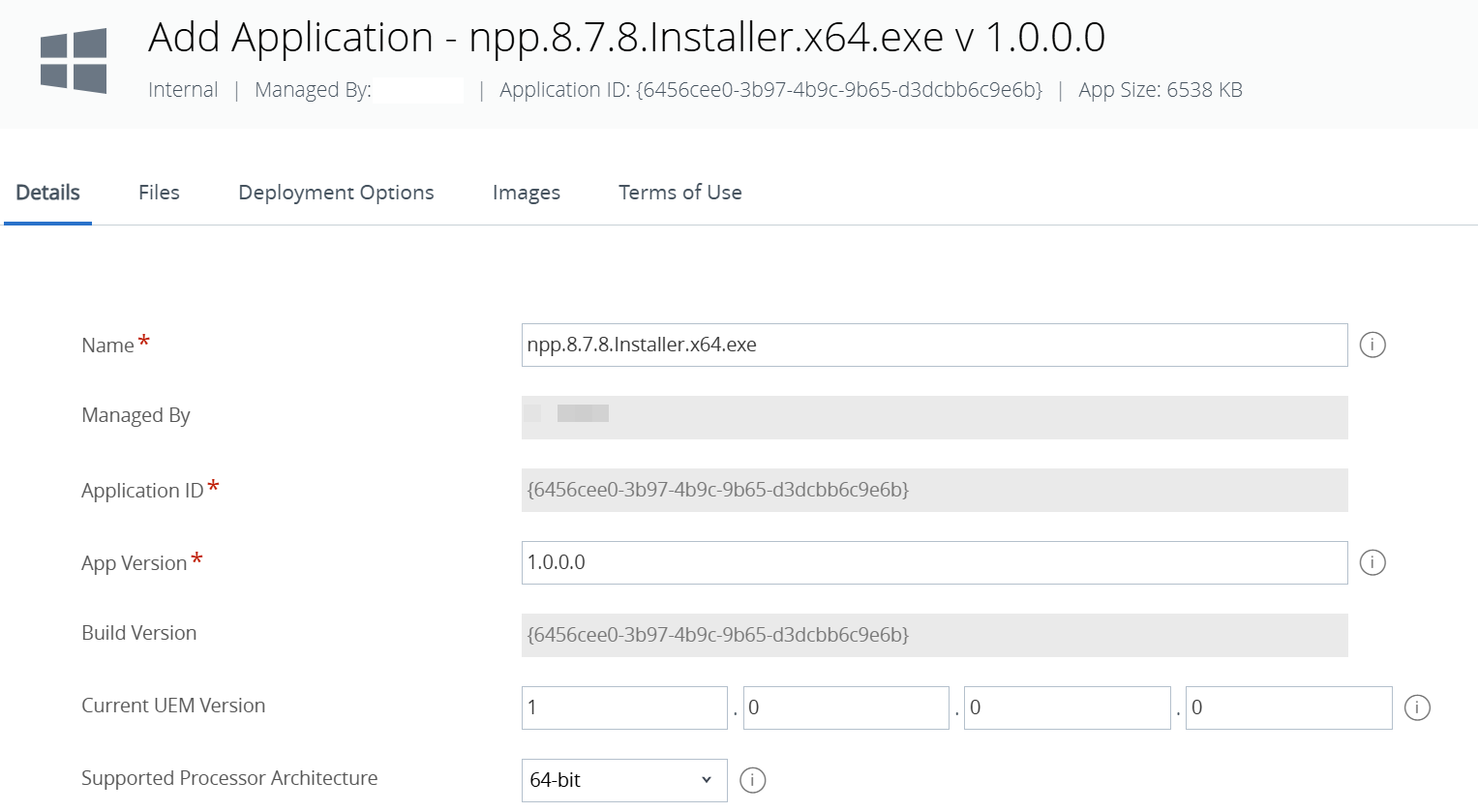Click the first Current UEM Version box
This screenshot has width=1478, height=812.
point(623,707)
